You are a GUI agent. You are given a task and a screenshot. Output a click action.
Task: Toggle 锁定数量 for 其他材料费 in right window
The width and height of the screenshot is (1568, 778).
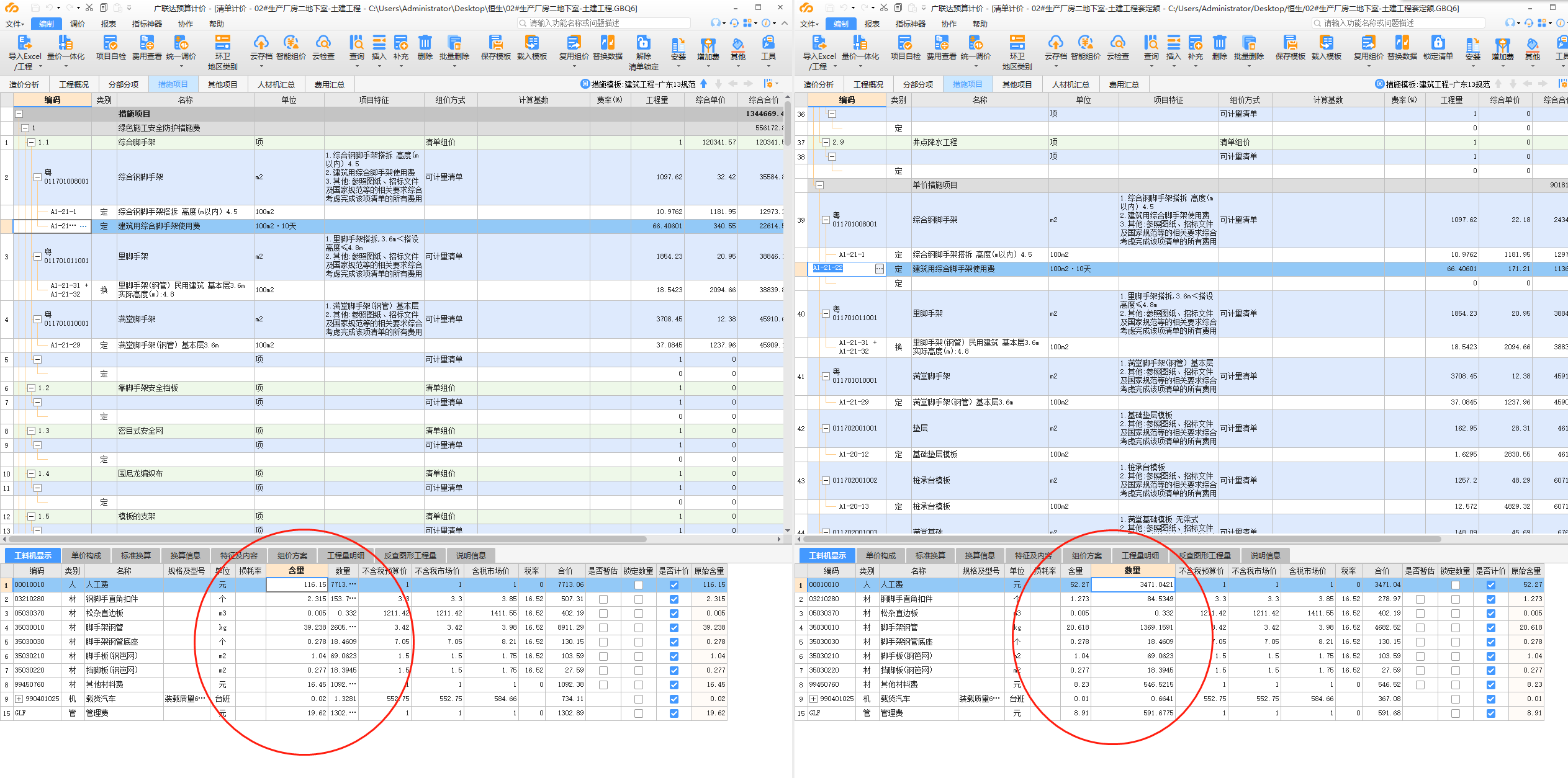point(1455,685)
